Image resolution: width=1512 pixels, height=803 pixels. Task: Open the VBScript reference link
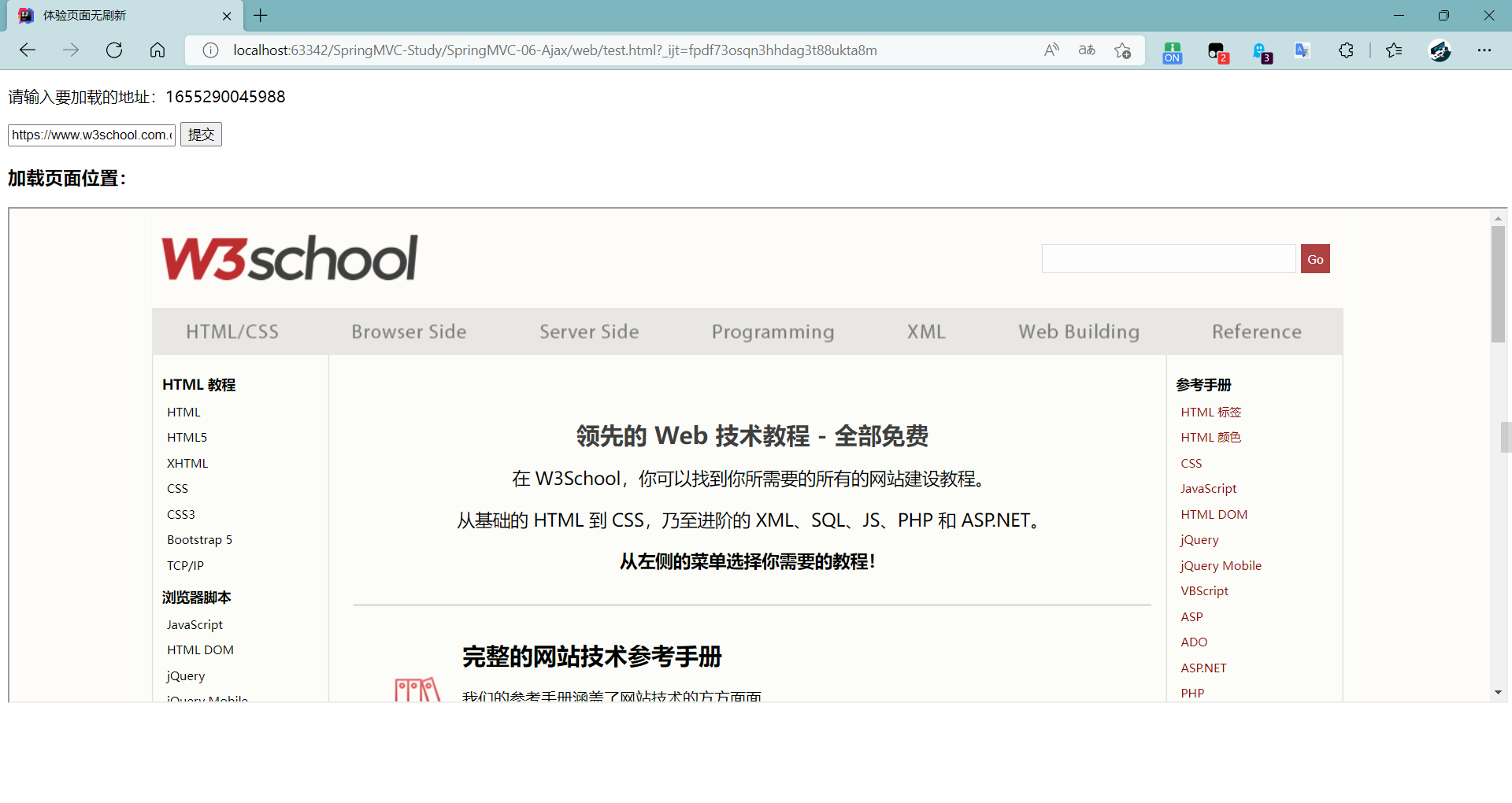[1204, 590]
